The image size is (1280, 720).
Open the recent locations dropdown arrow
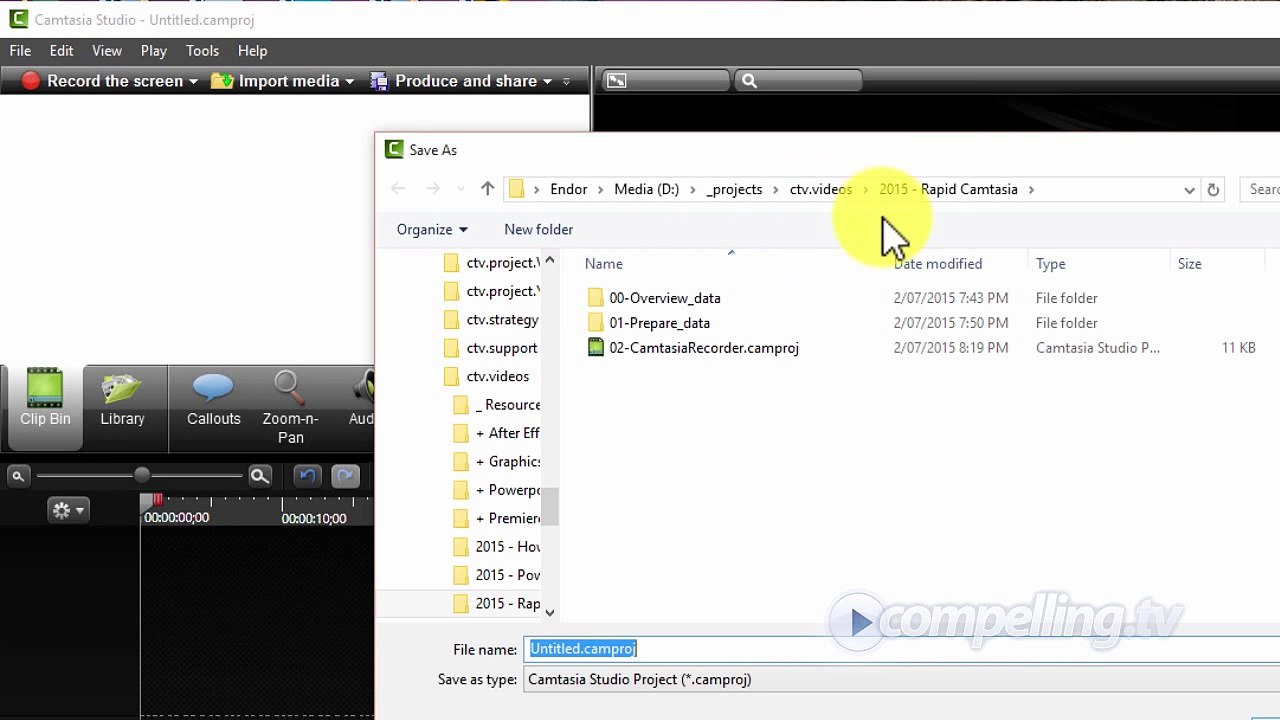click(460, 189)
